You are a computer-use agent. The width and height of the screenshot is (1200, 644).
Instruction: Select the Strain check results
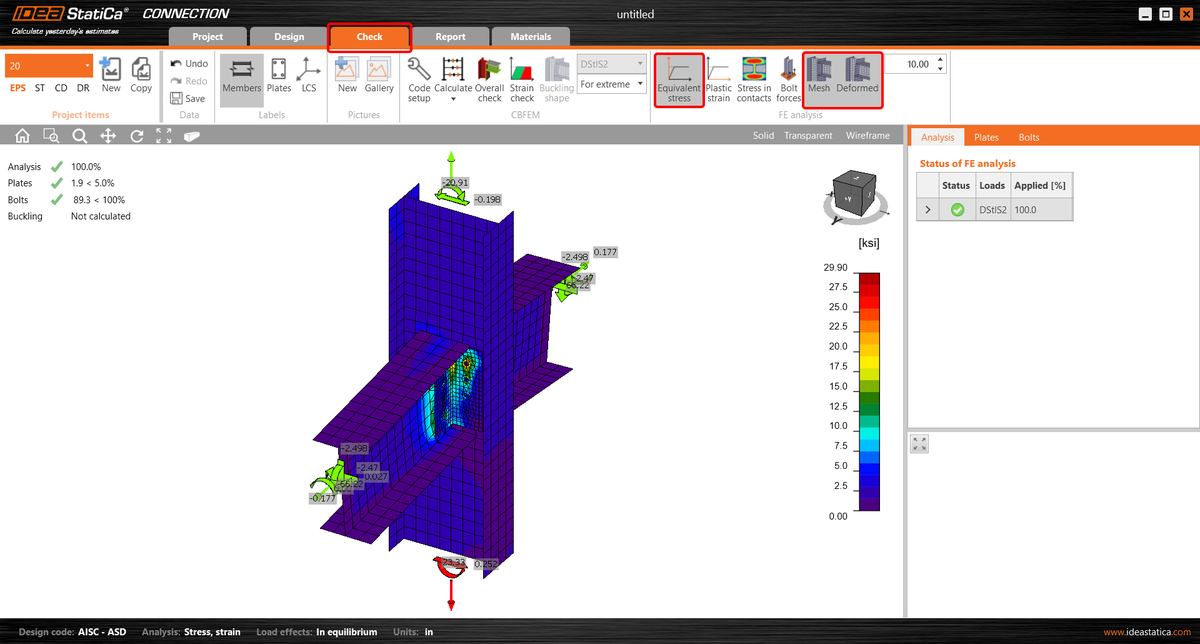click(x=521, y=80)
